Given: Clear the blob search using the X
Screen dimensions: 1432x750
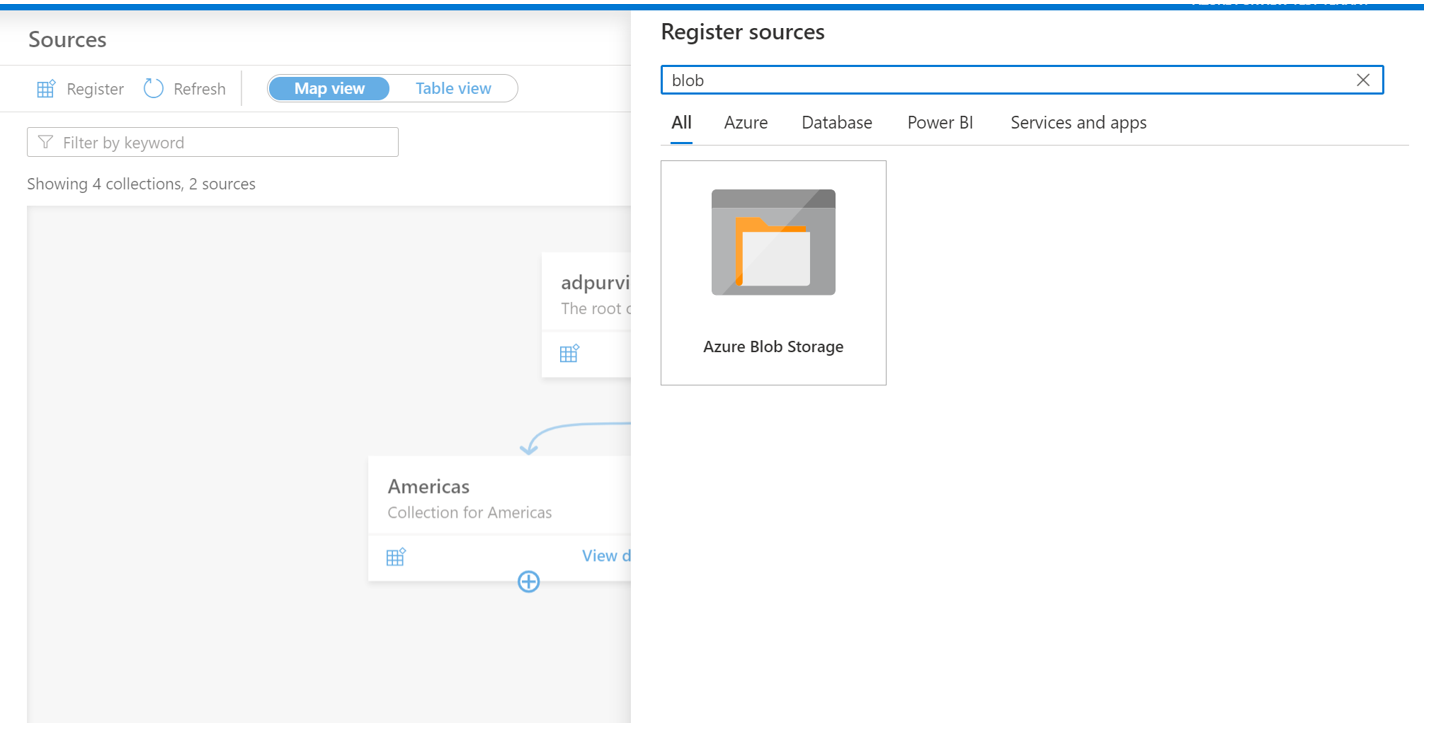Looking at the screenshot, I should 1362,79.
